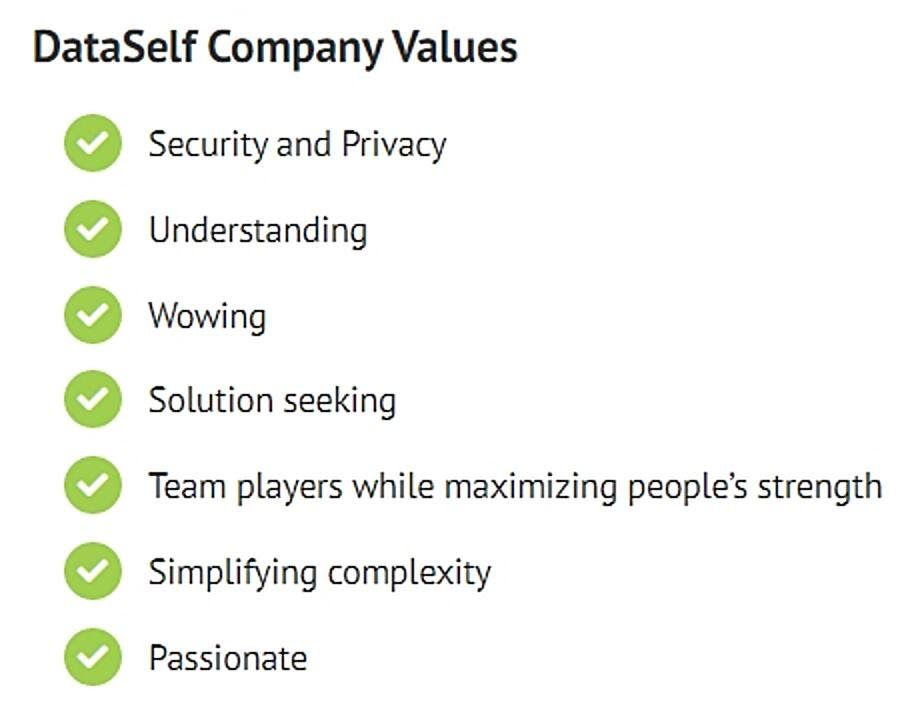Viewport: 910px width, 712px height.
Task: Click the word Values in the heading
Action: point(454,47)
